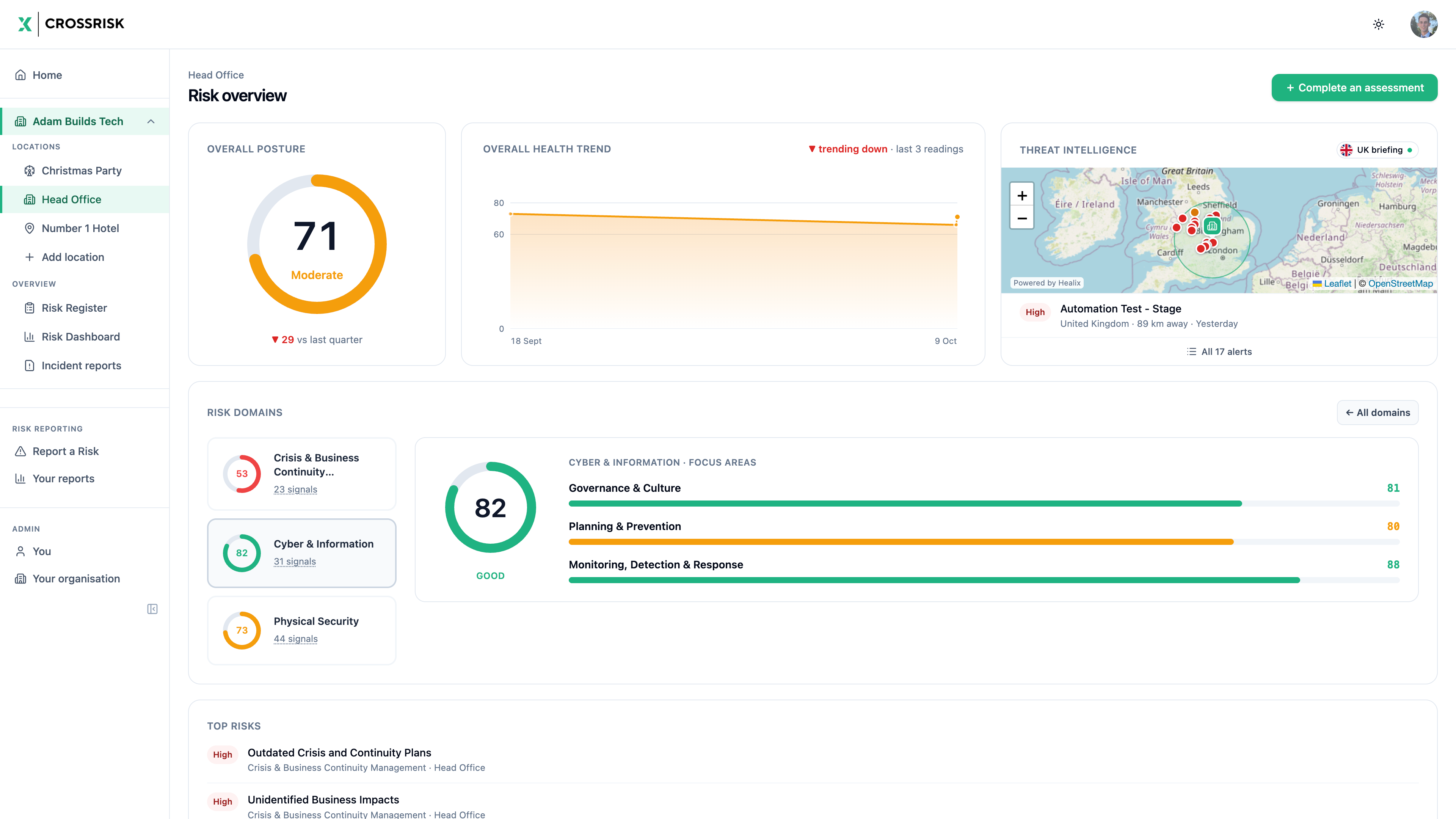Select the Cyber & Information domain card
Viewport: 1456px width, 819px height.
[302, 553]
